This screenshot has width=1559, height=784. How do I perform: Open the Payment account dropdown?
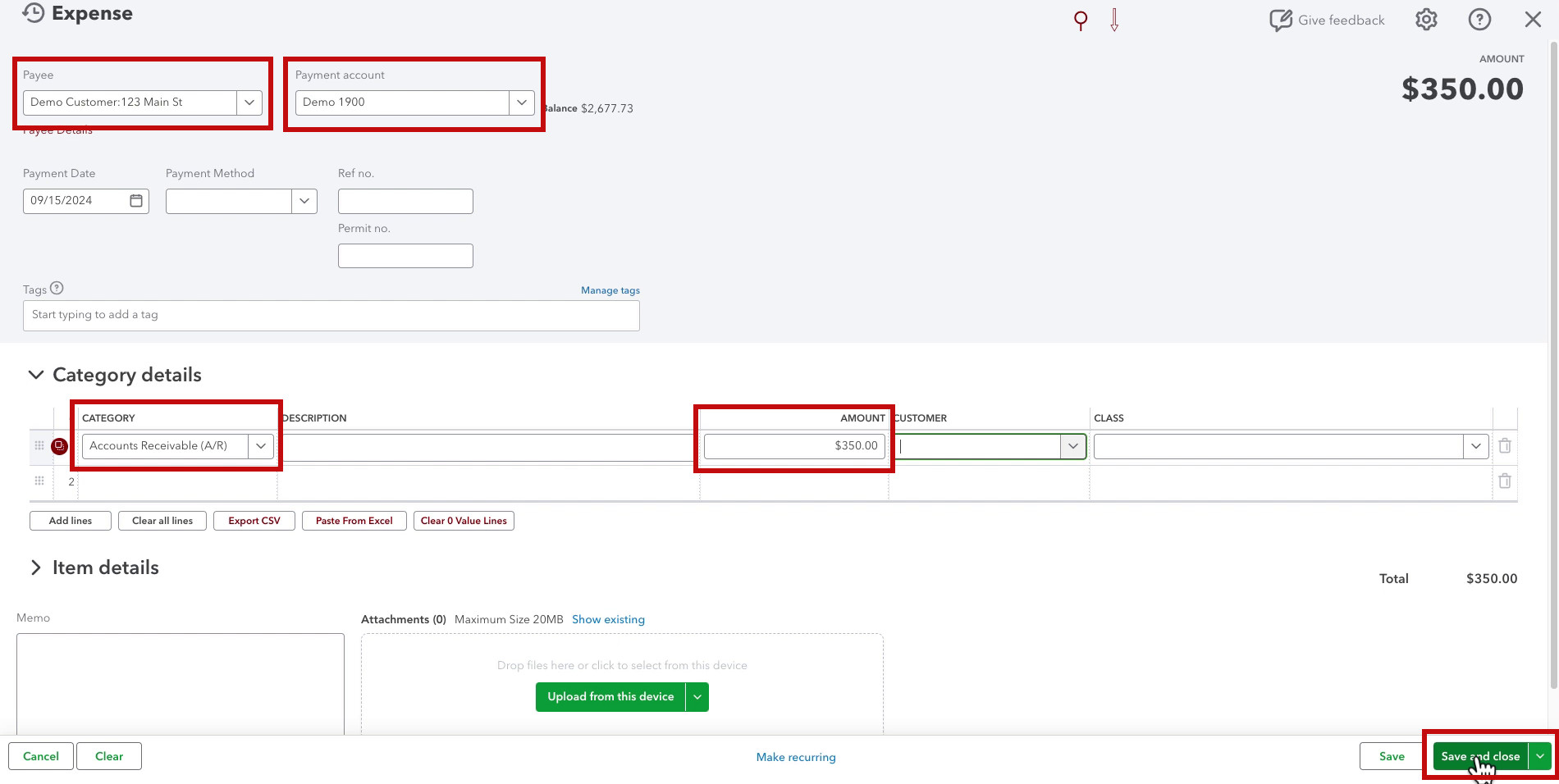pos(522,103)
